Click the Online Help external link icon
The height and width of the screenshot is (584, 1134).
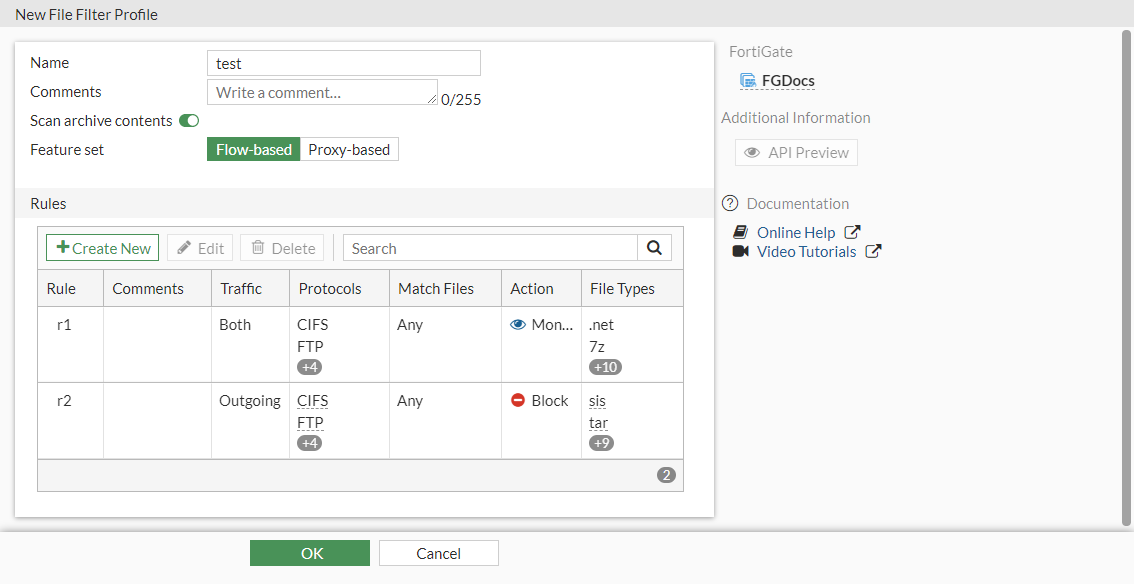pos(852,232)
